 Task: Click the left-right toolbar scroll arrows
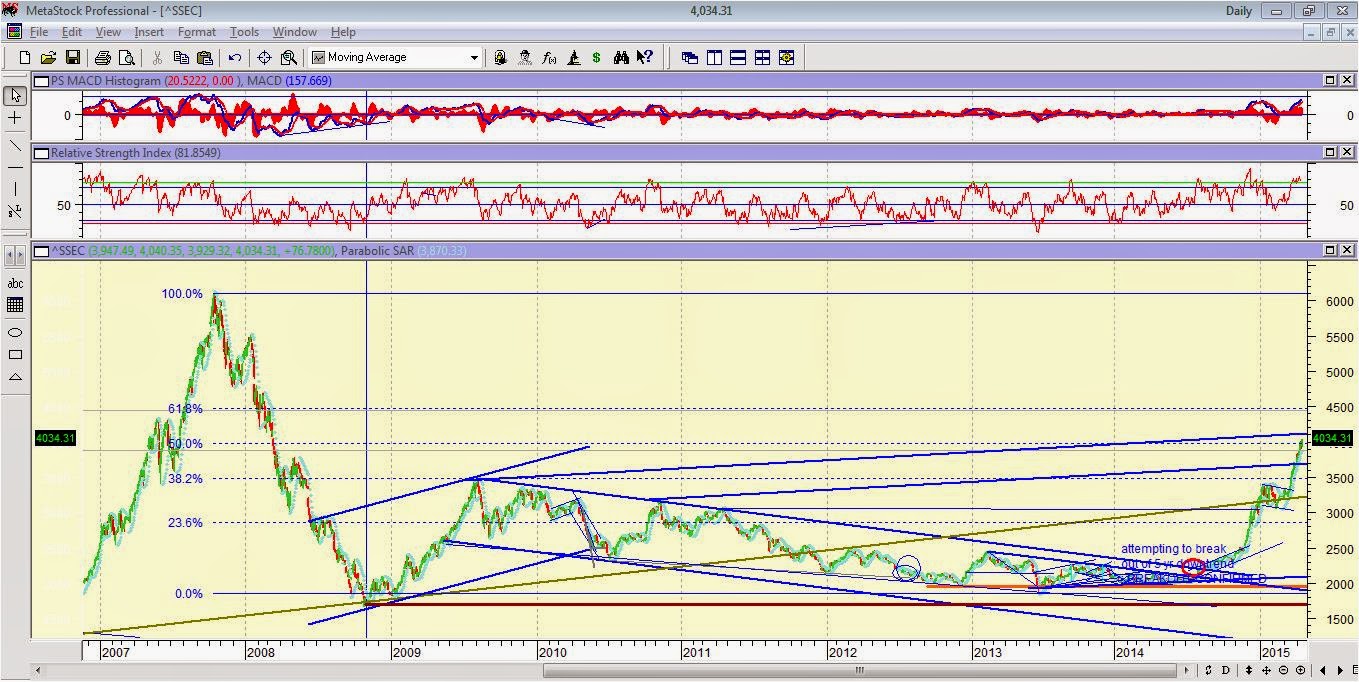click(15, 257)
